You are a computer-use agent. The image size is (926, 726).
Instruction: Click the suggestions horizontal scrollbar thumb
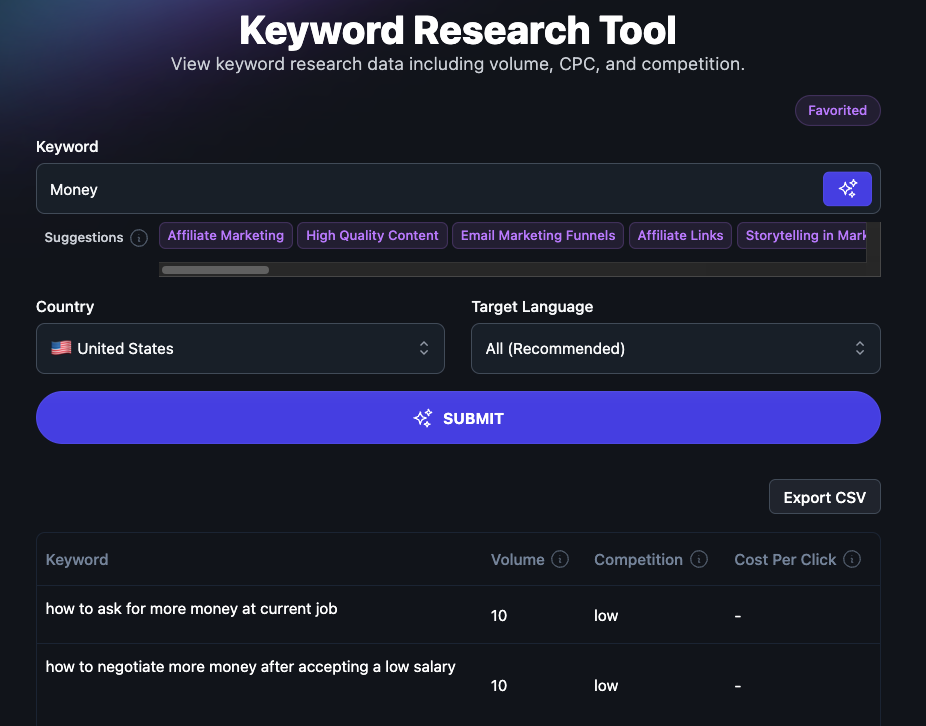pyautogui.click(x=216, y=270)
